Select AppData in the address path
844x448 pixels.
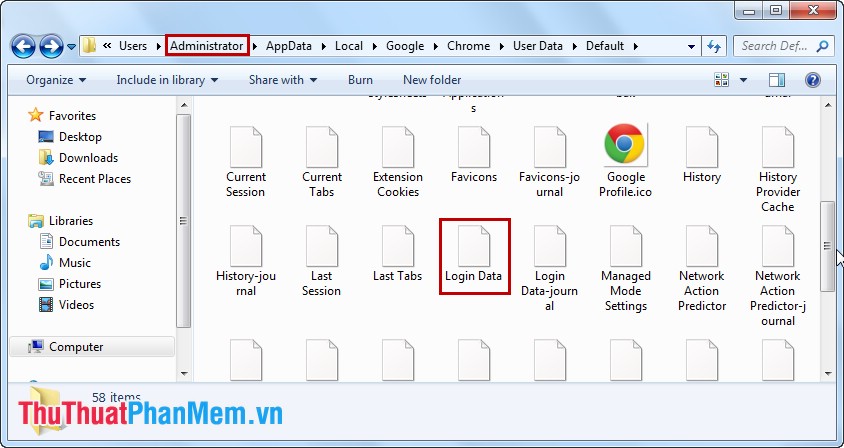289,46
